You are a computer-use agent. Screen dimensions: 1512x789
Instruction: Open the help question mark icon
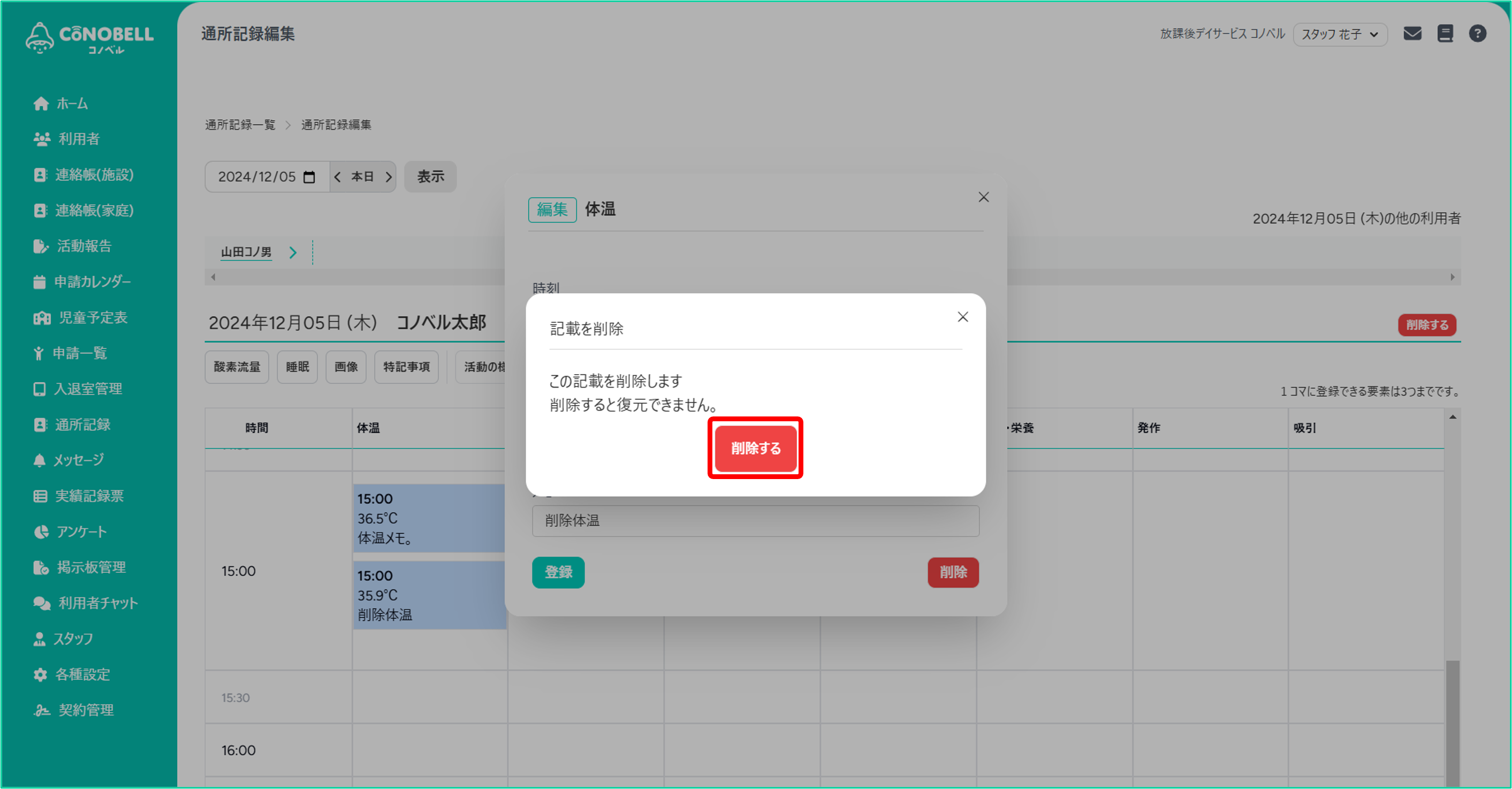1477,34
